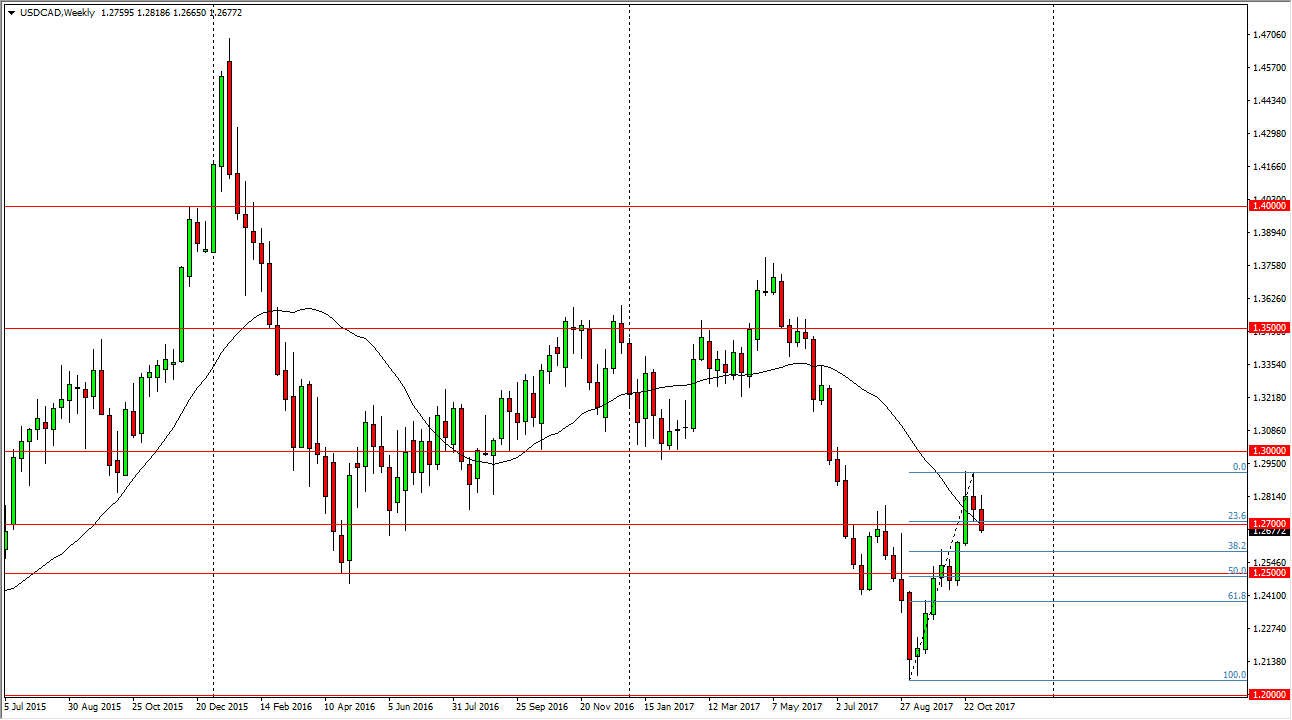Select the 23.6 Fibonacci retracement label
The image size is (1292, 720).
click(x=1237, y=516)
